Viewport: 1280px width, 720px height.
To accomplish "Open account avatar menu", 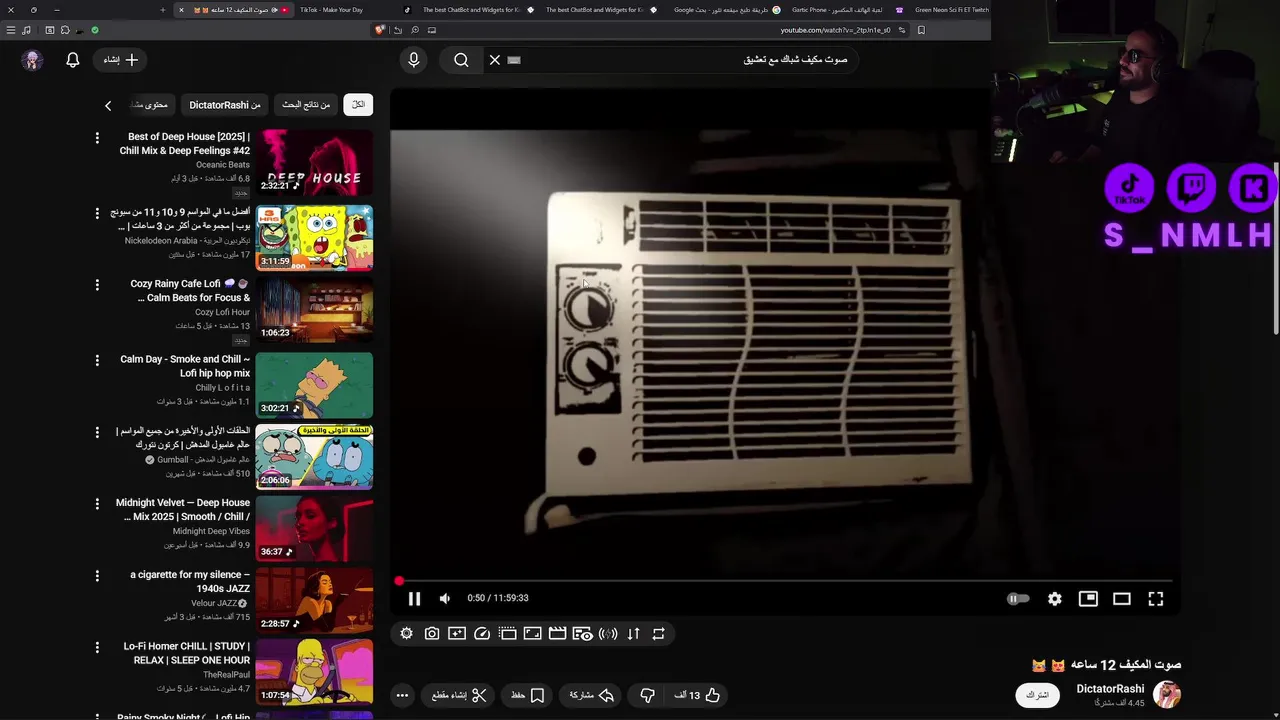I will point(33,60).
